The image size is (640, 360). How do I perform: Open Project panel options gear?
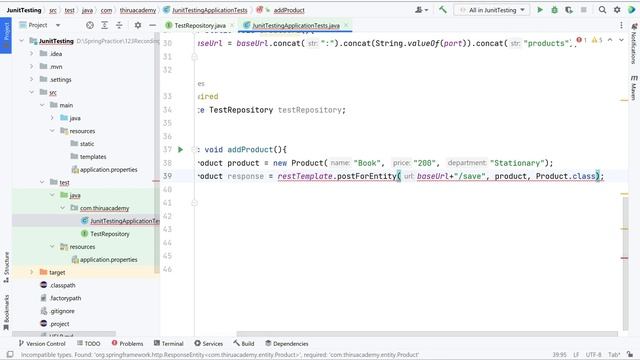click(138, 25)
